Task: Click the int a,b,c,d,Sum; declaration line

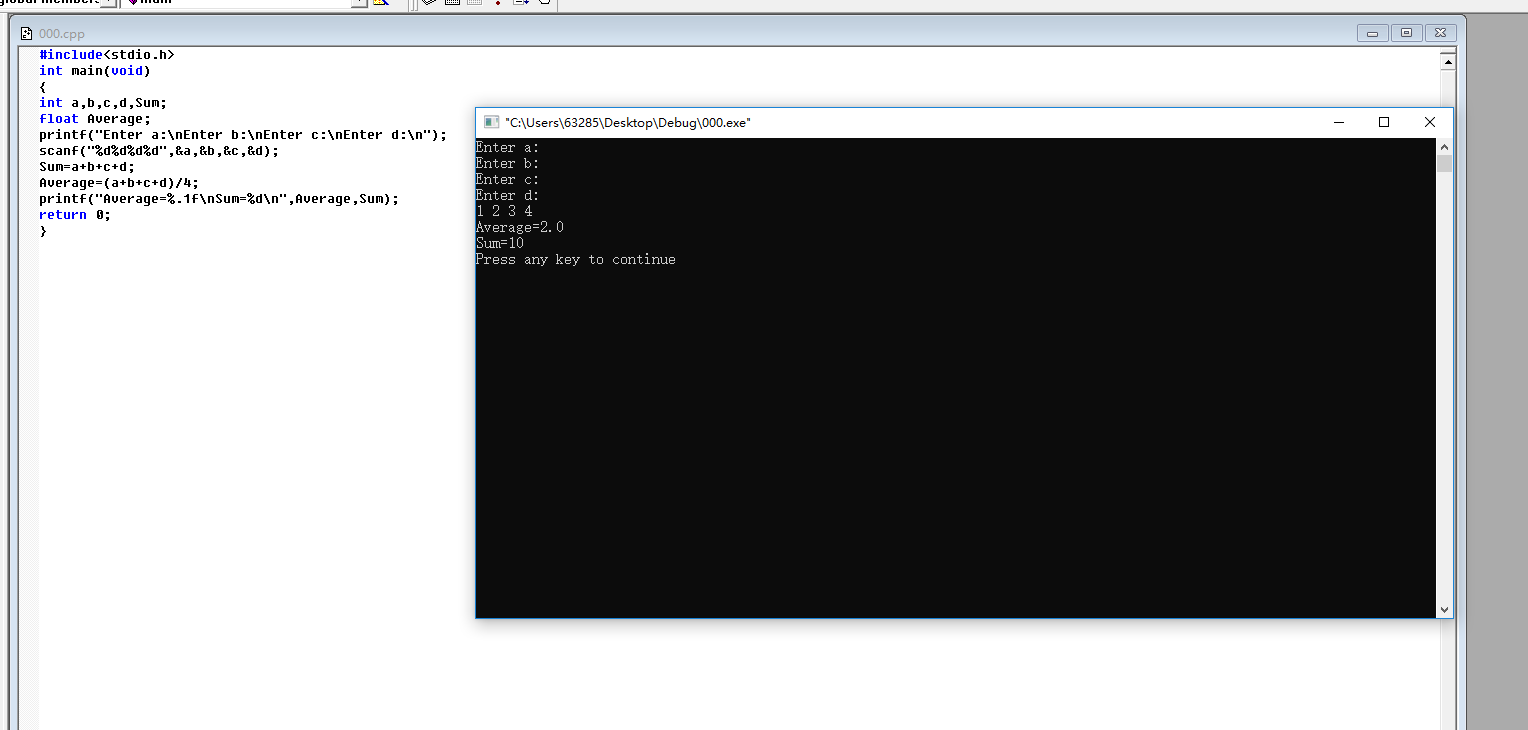Action: click(103, 103)
